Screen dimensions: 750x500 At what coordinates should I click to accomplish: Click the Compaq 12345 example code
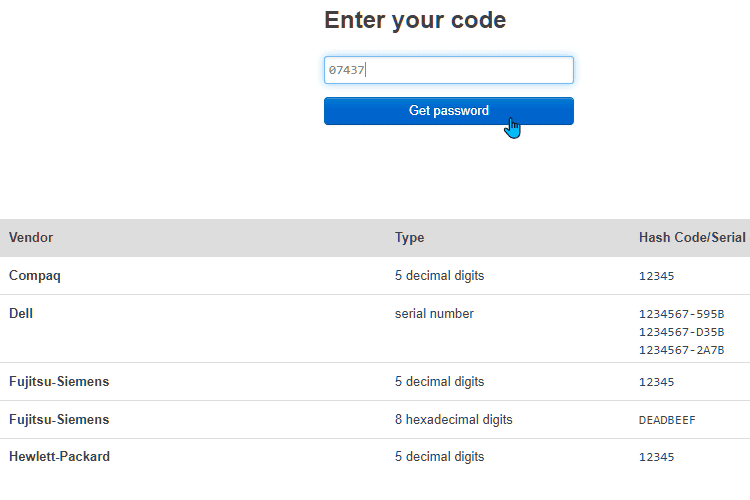[657, 276]
